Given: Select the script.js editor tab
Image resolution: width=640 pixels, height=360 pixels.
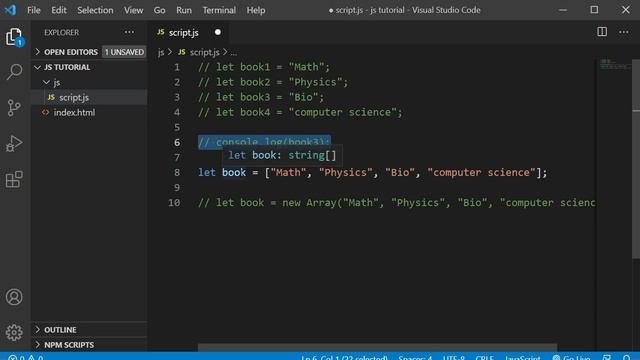Looking at the screenshot, I should (189, 32).
